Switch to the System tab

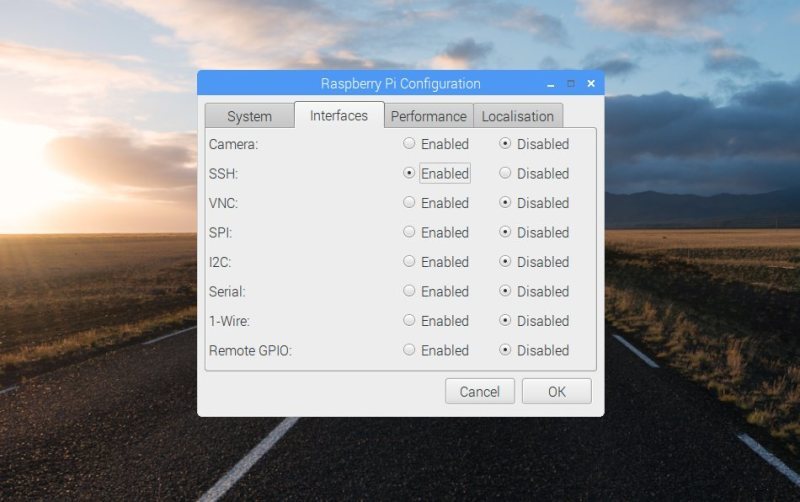[249, 116]
